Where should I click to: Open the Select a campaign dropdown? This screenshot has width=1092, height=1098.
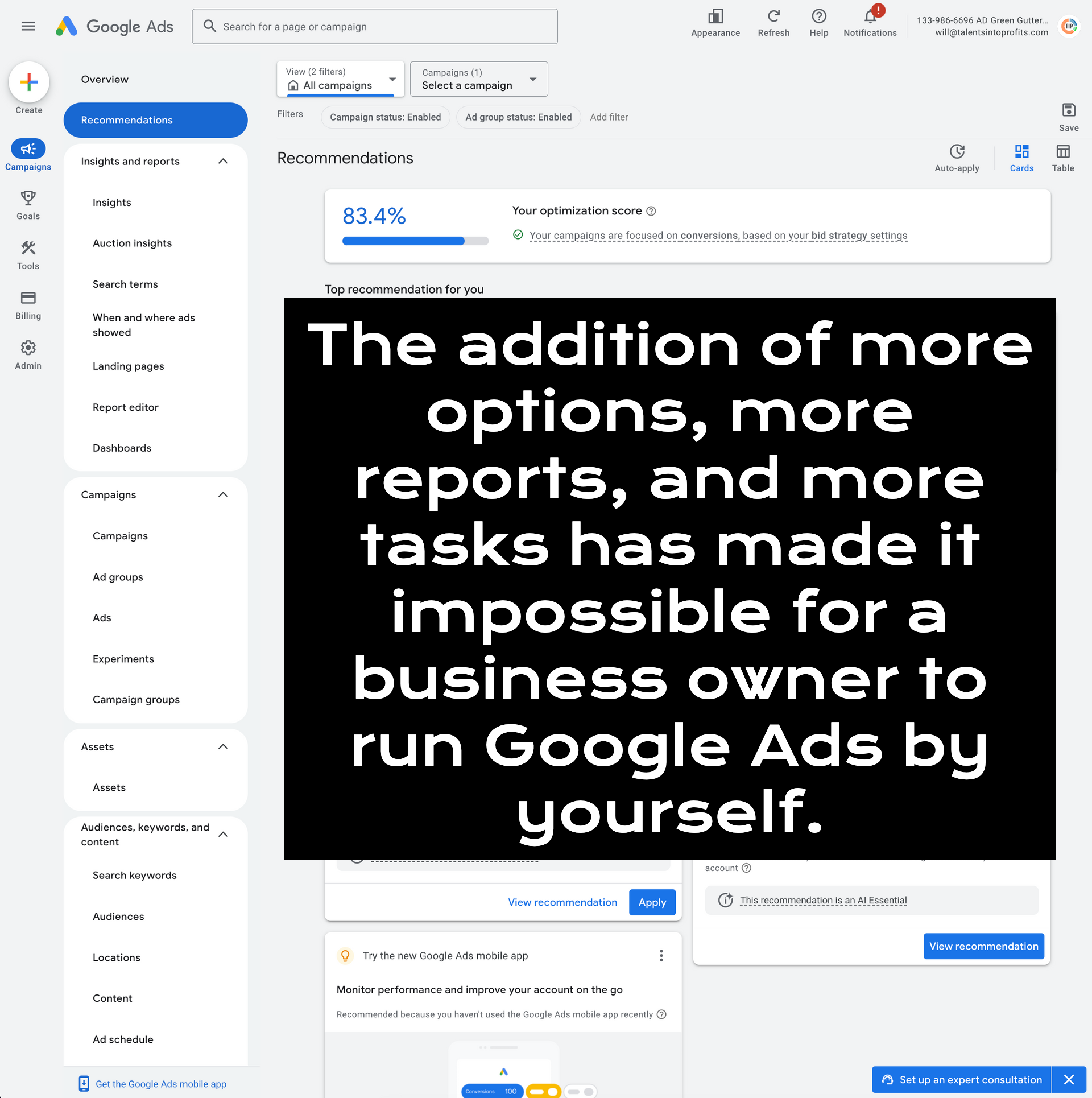(479, 79)
